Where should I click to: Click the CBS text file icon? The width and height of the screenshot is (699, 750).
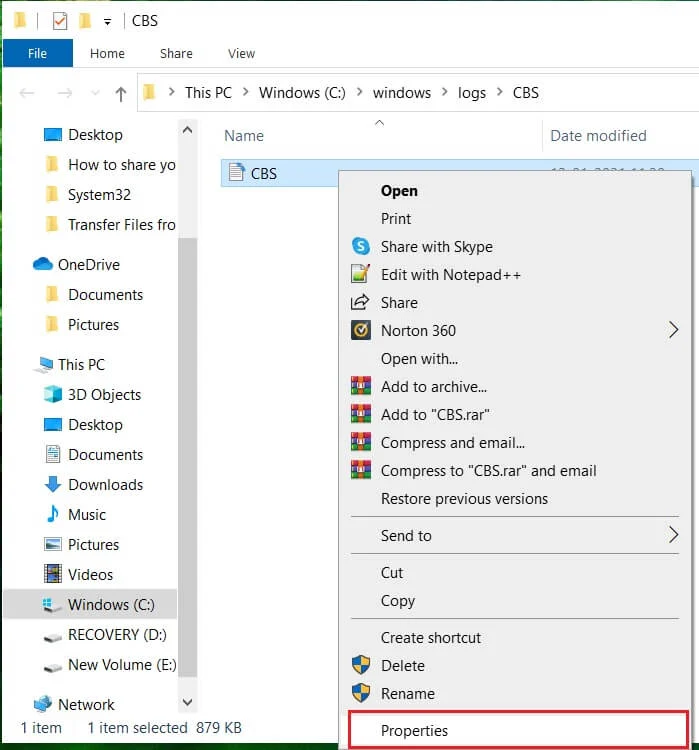[x=236, y=172]
